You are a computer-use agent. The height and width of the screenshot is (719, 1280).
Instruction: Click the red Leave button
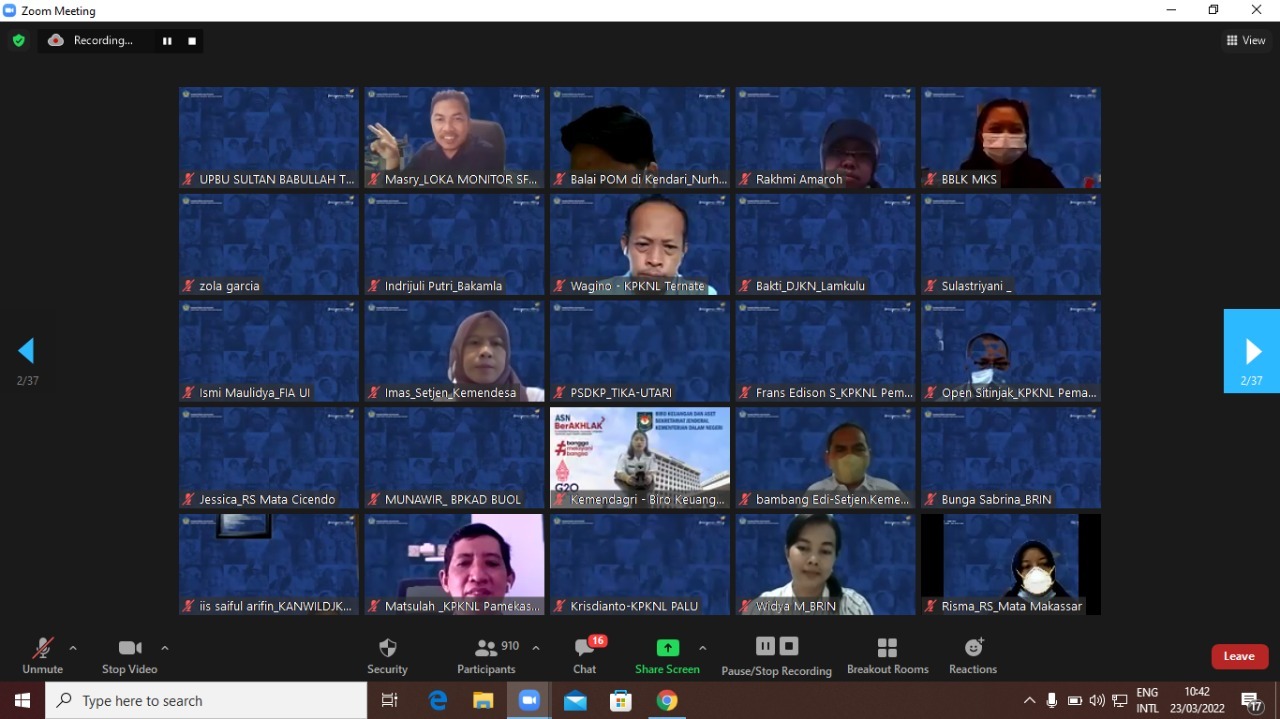[x=1239, y=656]
